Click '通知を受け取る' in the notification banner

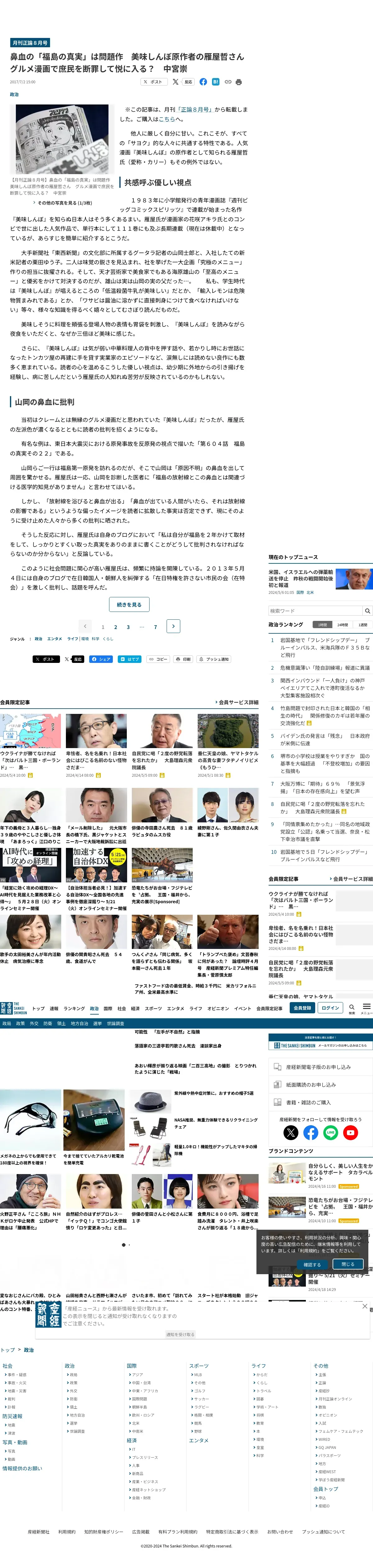(x=180, y=1334)
